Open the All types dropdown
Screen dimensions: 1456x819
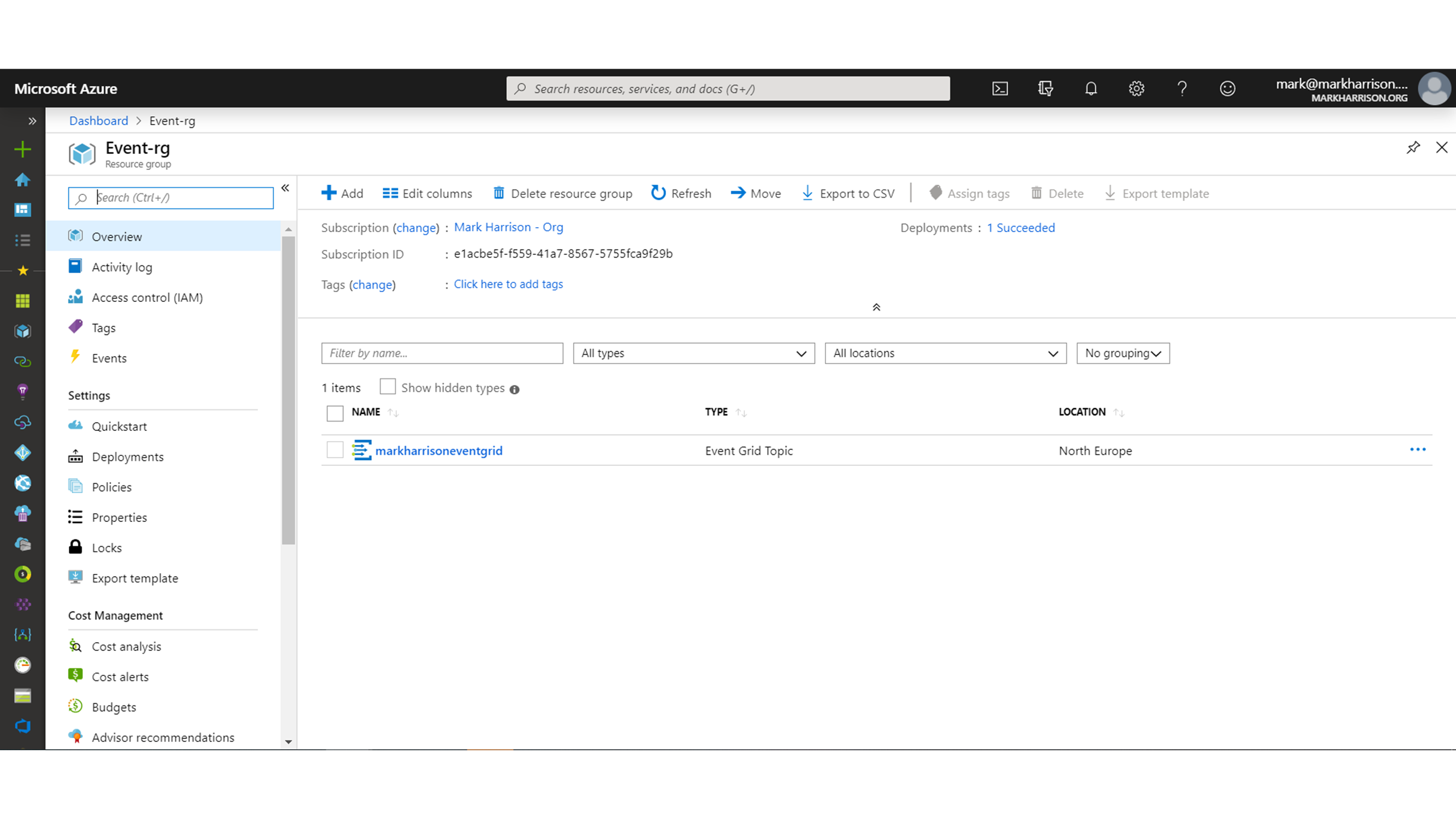(x=693, y=353)
